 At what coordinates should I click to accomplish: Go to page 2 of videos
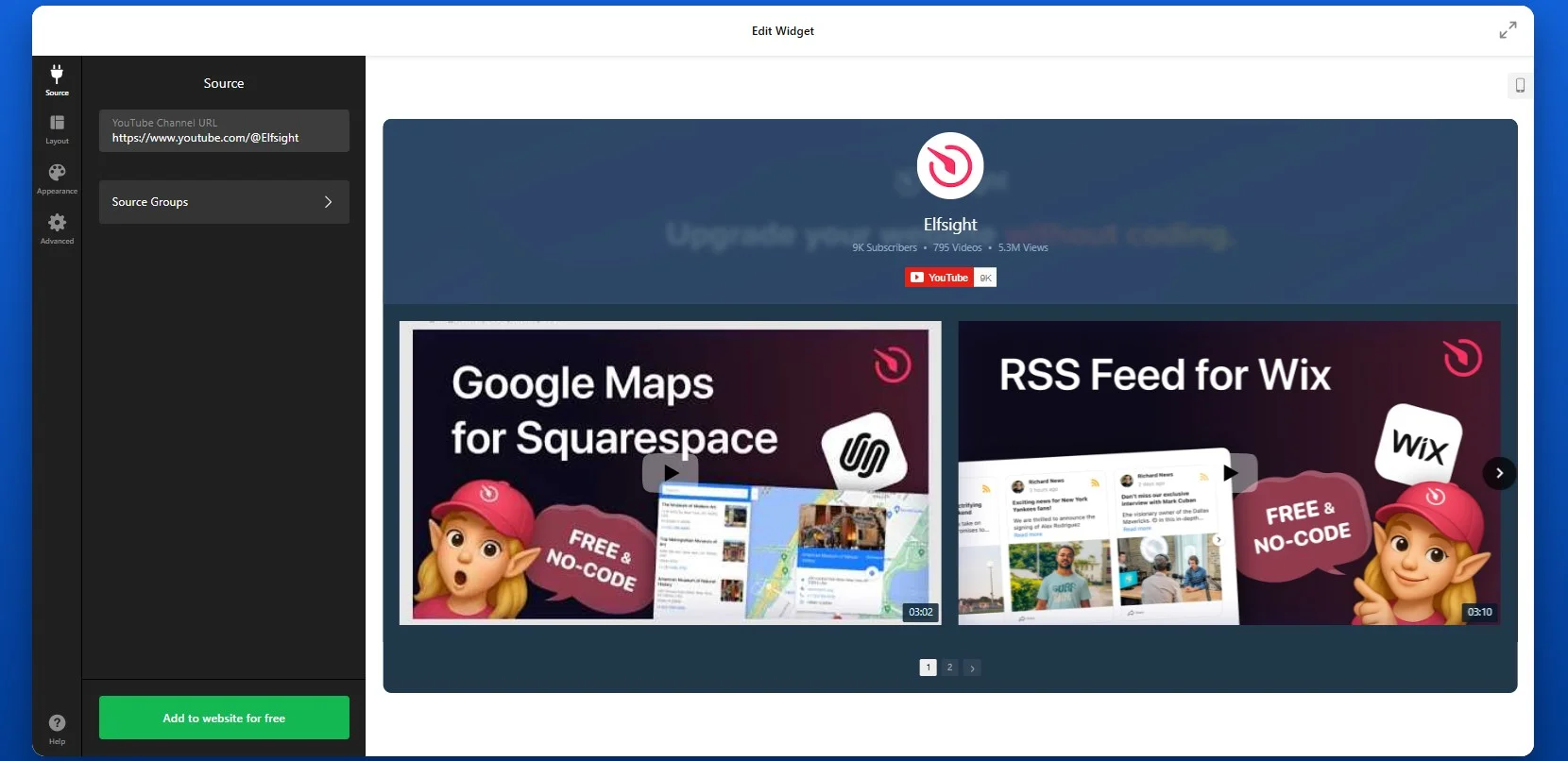click(x=950, y=668)
